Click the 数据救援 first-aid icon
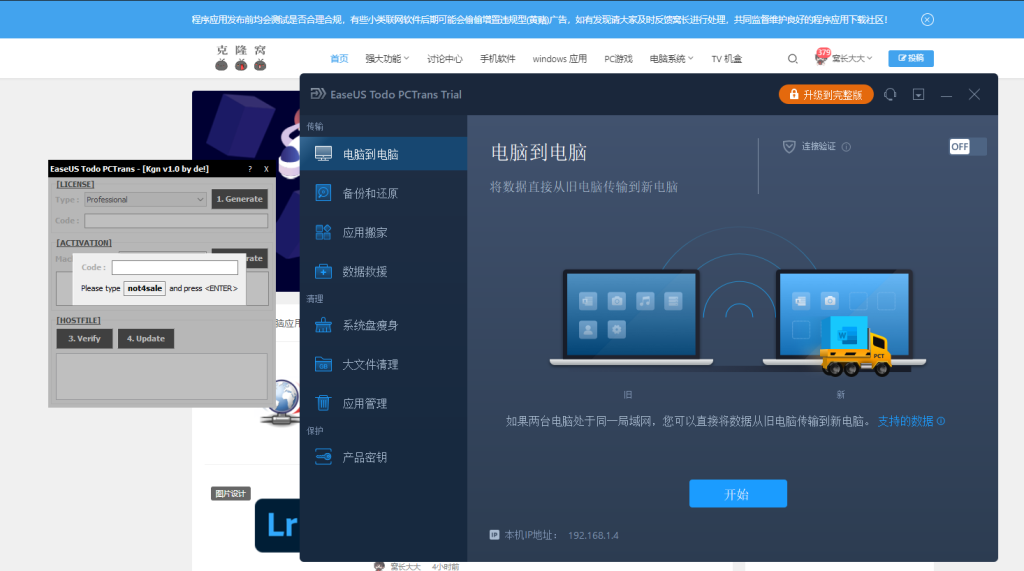The width and height of the screenshot is (1024, 571). (323, 271)
